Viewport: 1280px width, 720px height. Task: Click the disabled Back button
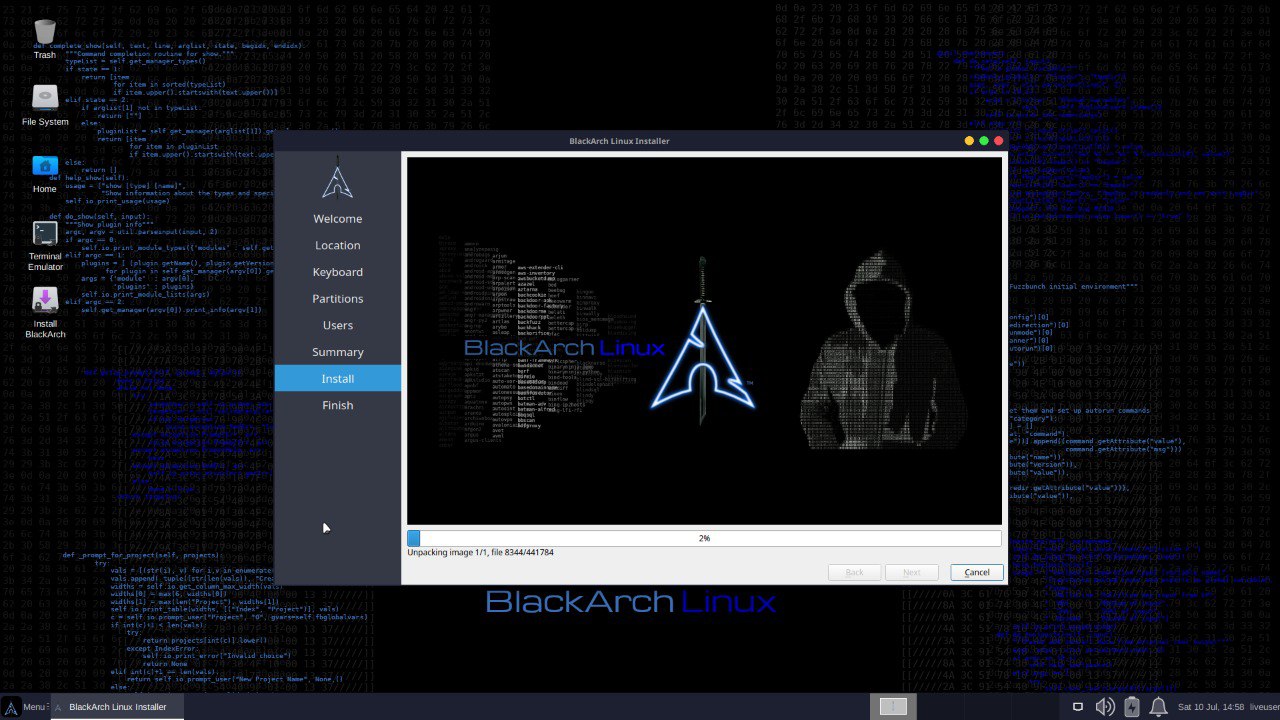(x=855, y=572)
